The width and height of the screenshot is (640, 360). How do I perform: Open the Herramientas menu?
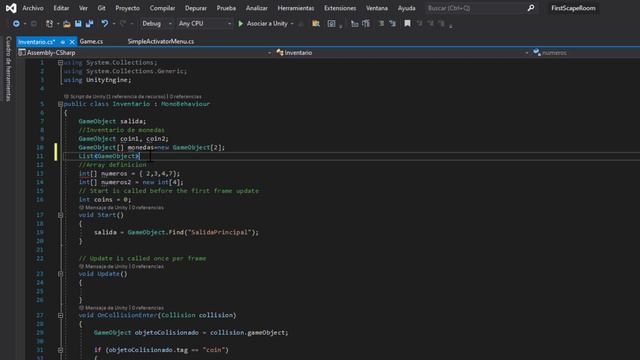click(296, 8)
